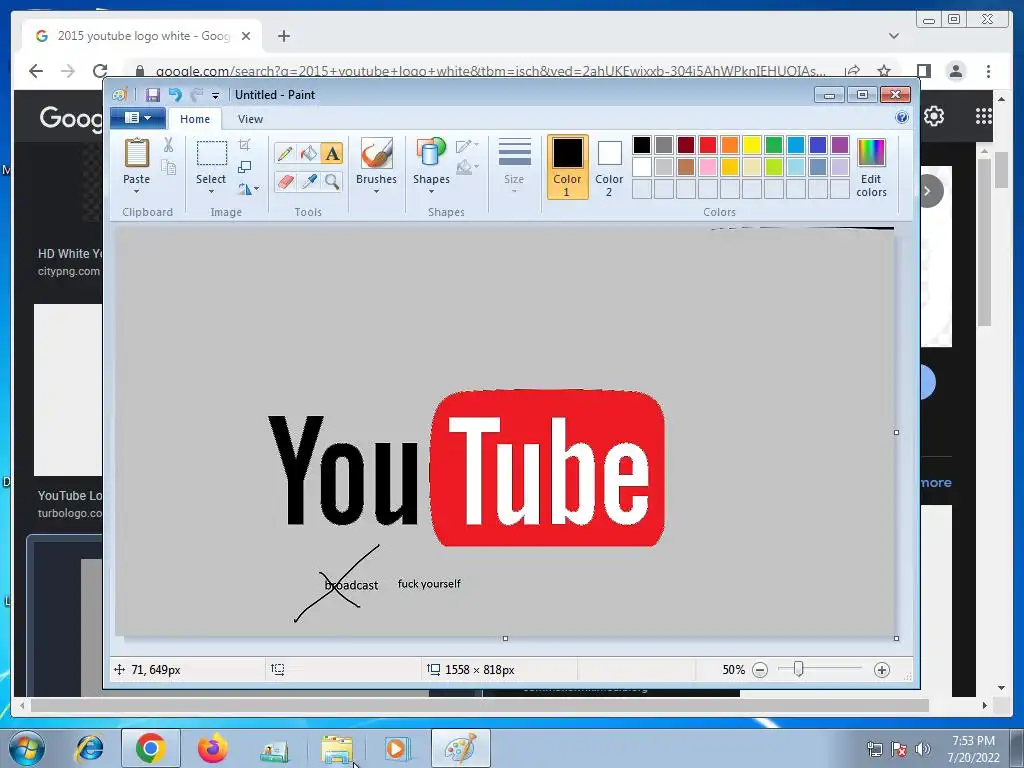The image size is (1024, 768).
Task: Expand the Shapes dropdown arrow
Action: (x=431, y=191)
